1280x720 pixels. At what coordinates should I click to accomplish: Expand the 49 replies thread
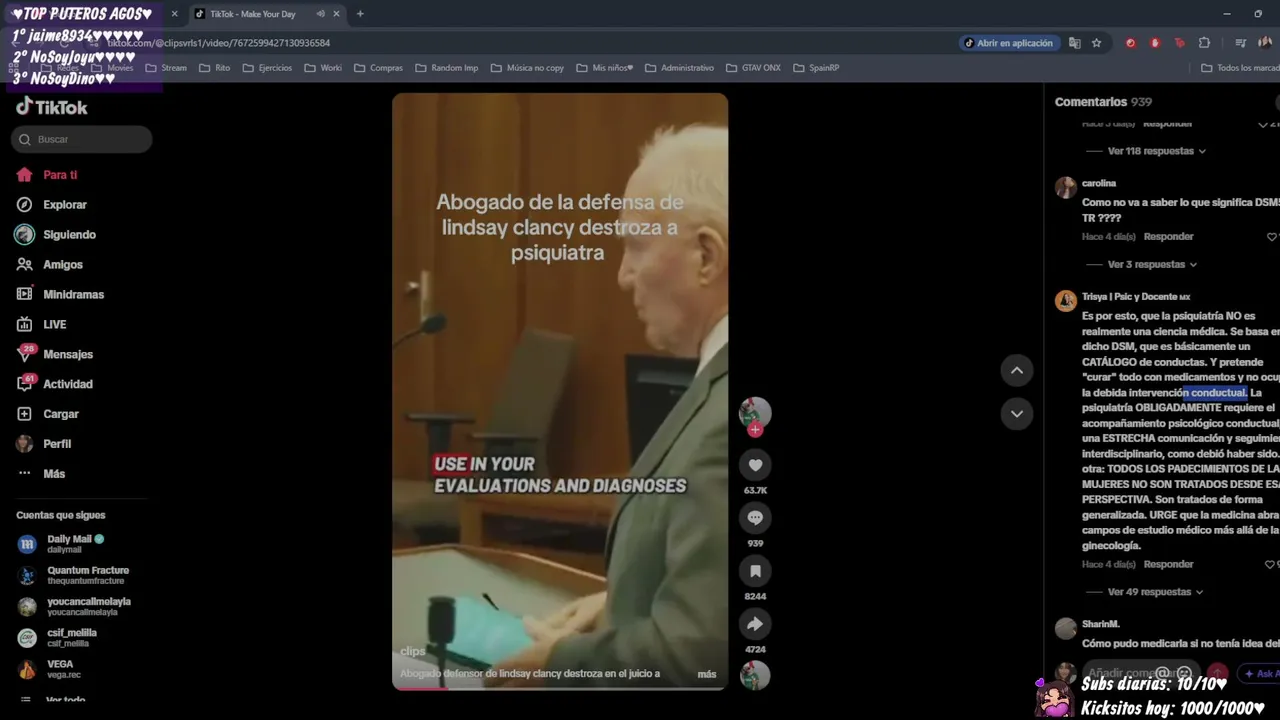point(1156,592)
